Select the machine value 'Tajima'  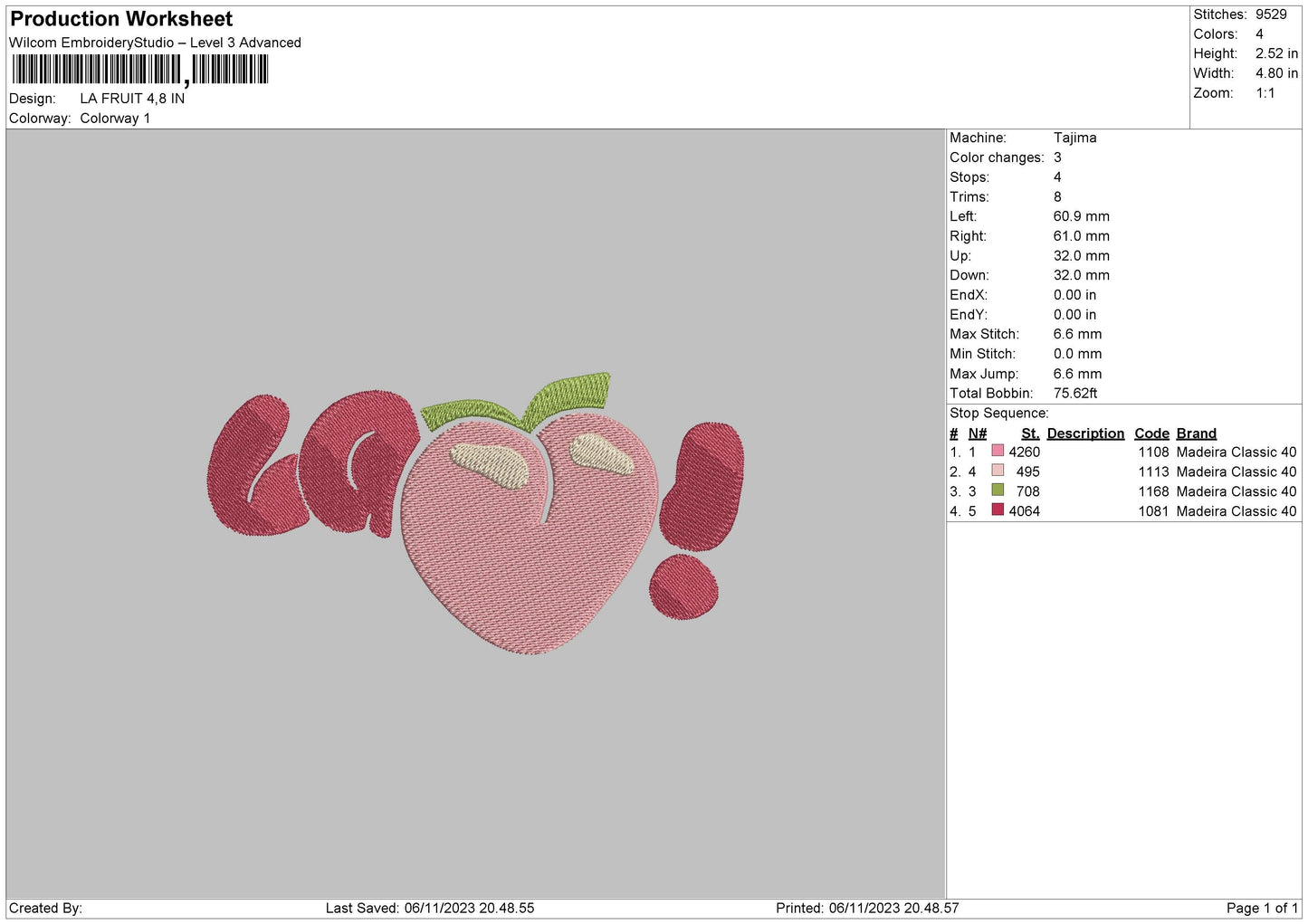click(1074, 138)
